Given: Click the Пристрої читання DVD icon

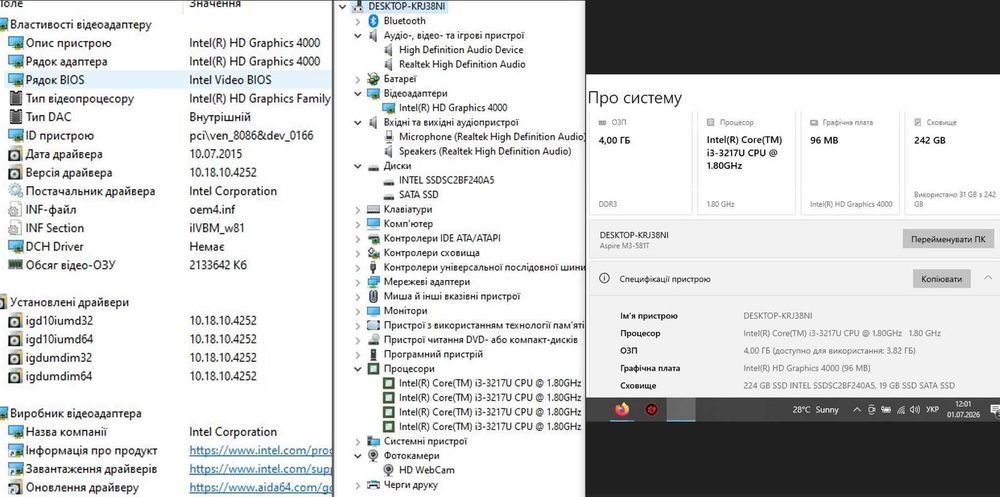Looking at the screenshot, I should [x=374, y=339].
